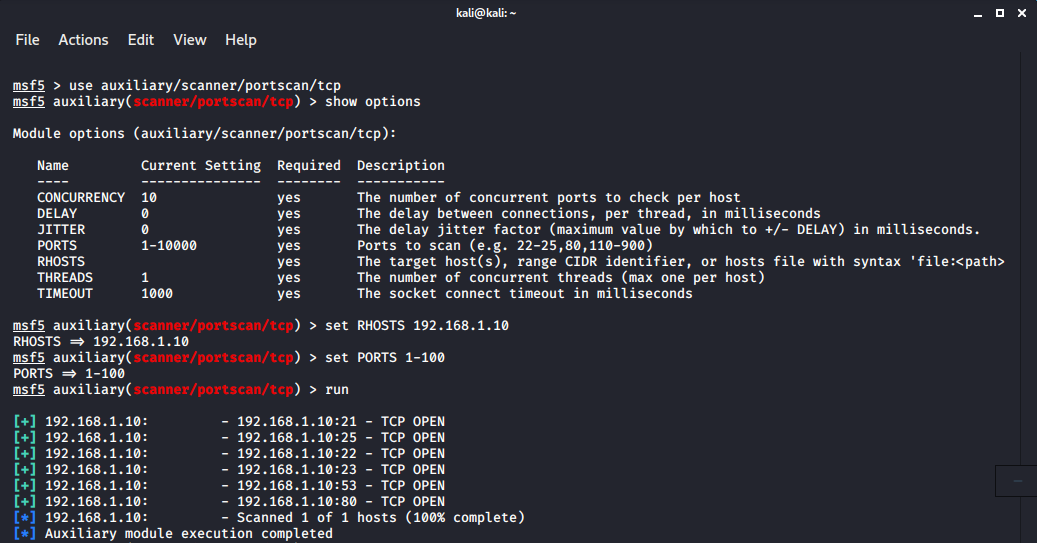Click the JITTER option name

click(61, 229)
